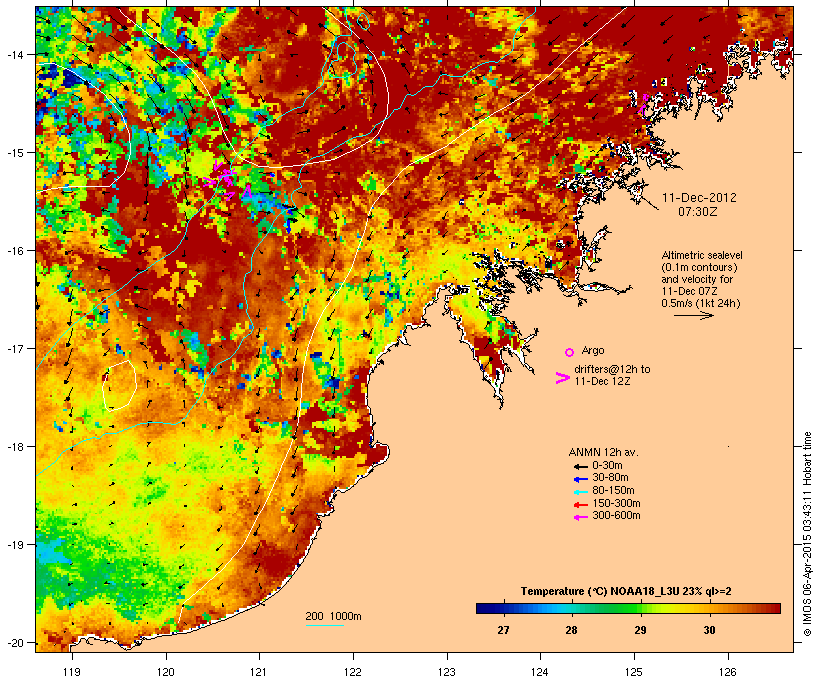
Task: Click the cyan 80-150m arrow legend symbol
Action: 580,492
